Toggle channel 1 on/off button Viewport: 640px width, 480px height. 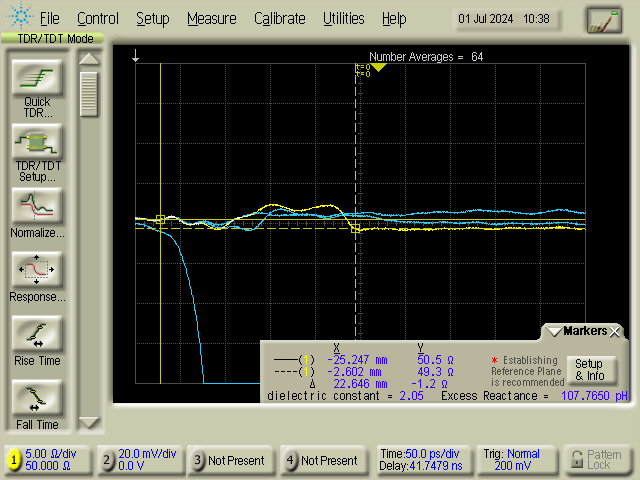(x=14, y=460)
